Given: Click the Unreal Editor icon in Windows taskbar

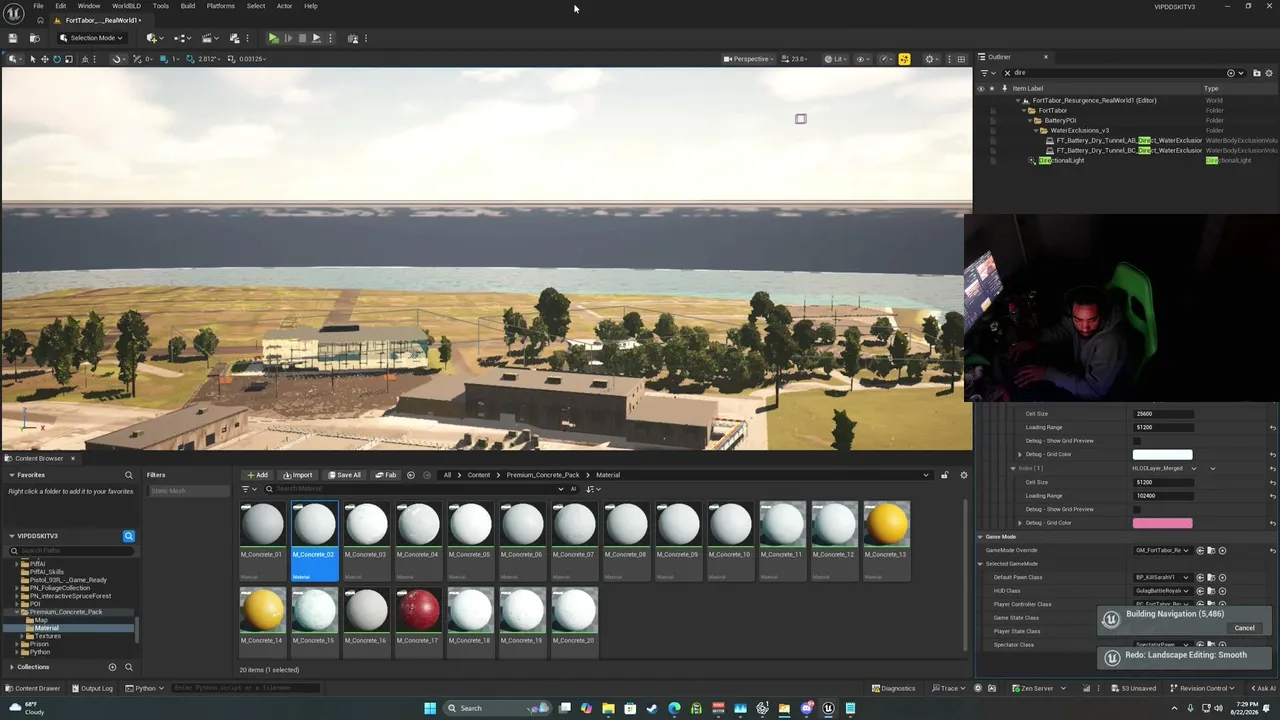Looking at the screenshot, I should 828,708.
